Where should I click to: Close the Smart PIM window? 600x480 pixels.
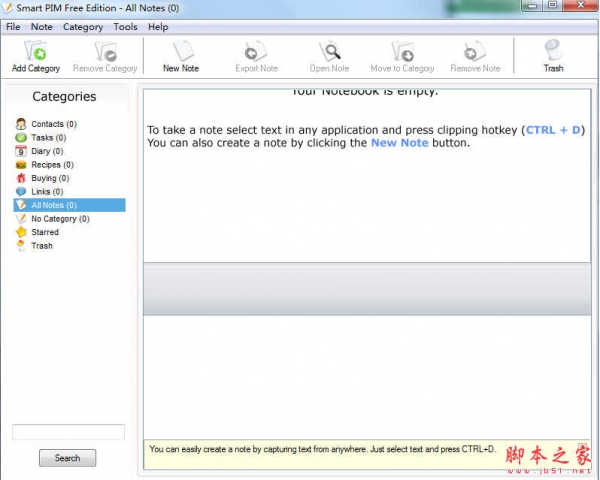(x=580, y=5)
